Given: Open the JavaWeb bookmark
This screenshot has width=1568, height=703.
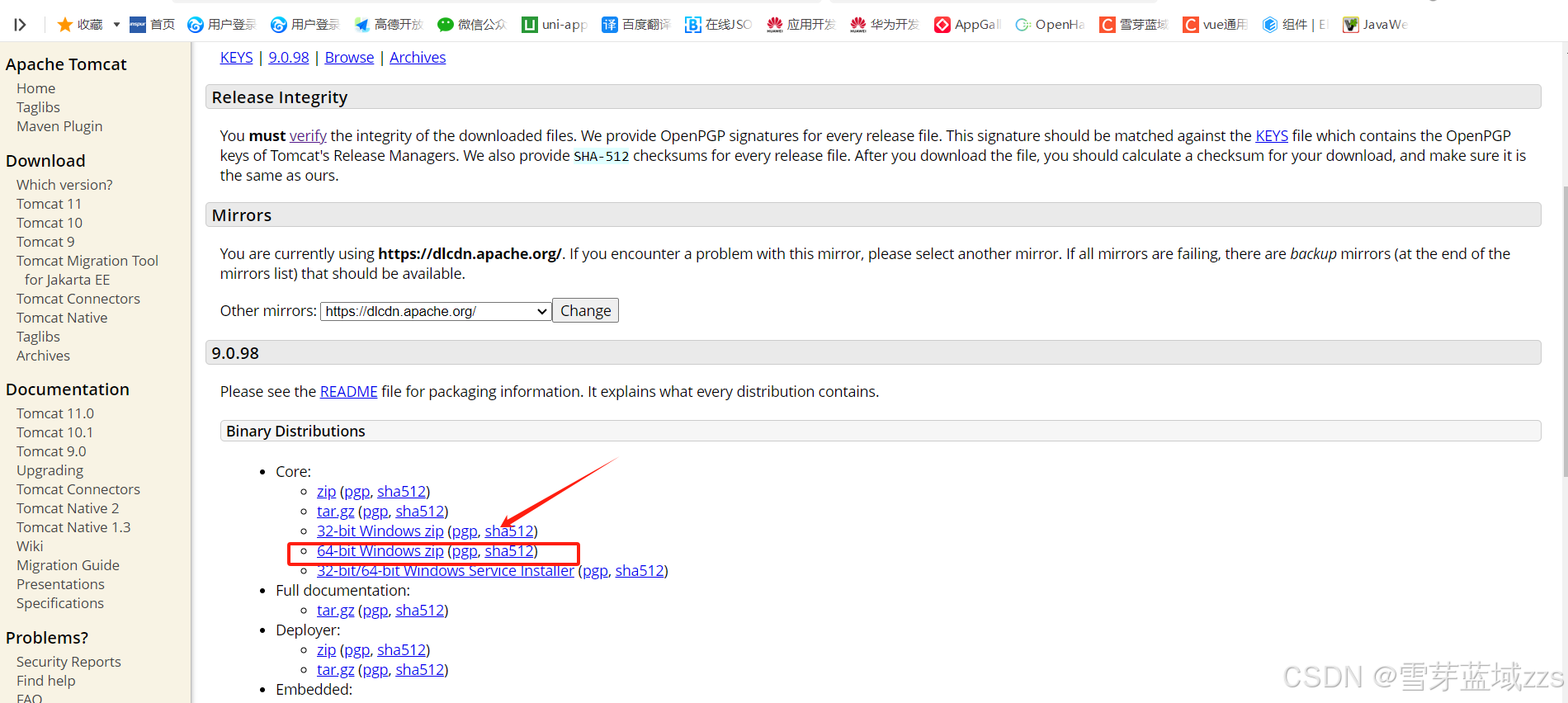Looking at the screenshot, I should click(x=1375, y=25).
